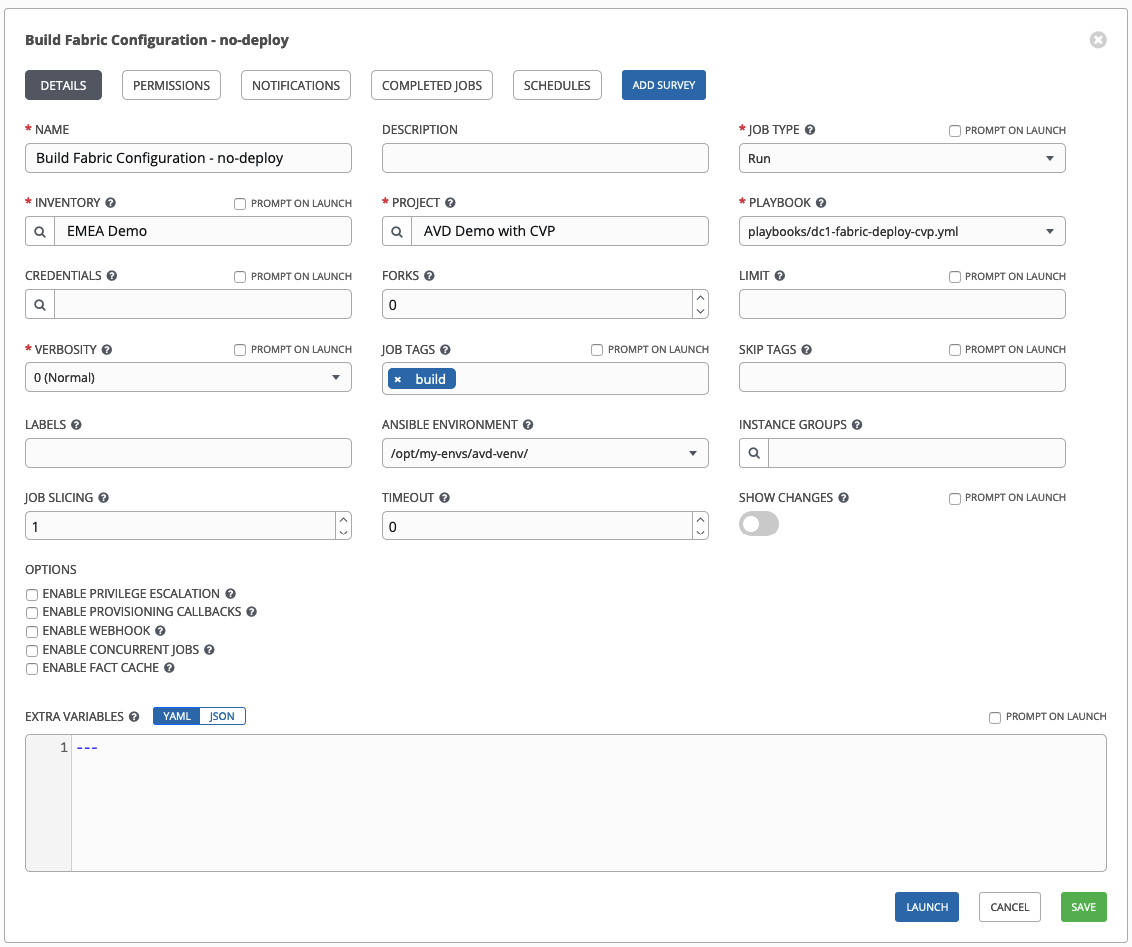The image size is (1132, 947).
Task: Enable the Show Changes toggle
Action: click(x=759, y=523)
